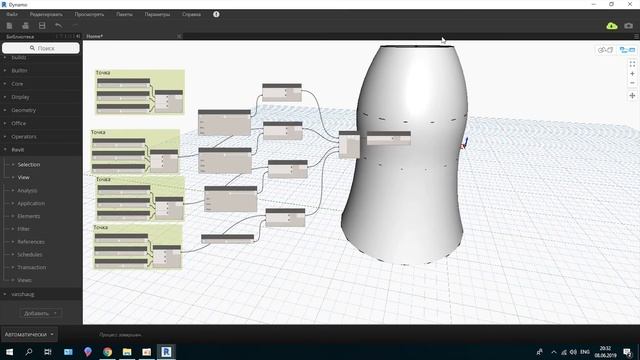The height and width of the screenshot is (360, 640).
Task: Click the save toolbar icon
Action: (x=42, y=26)
